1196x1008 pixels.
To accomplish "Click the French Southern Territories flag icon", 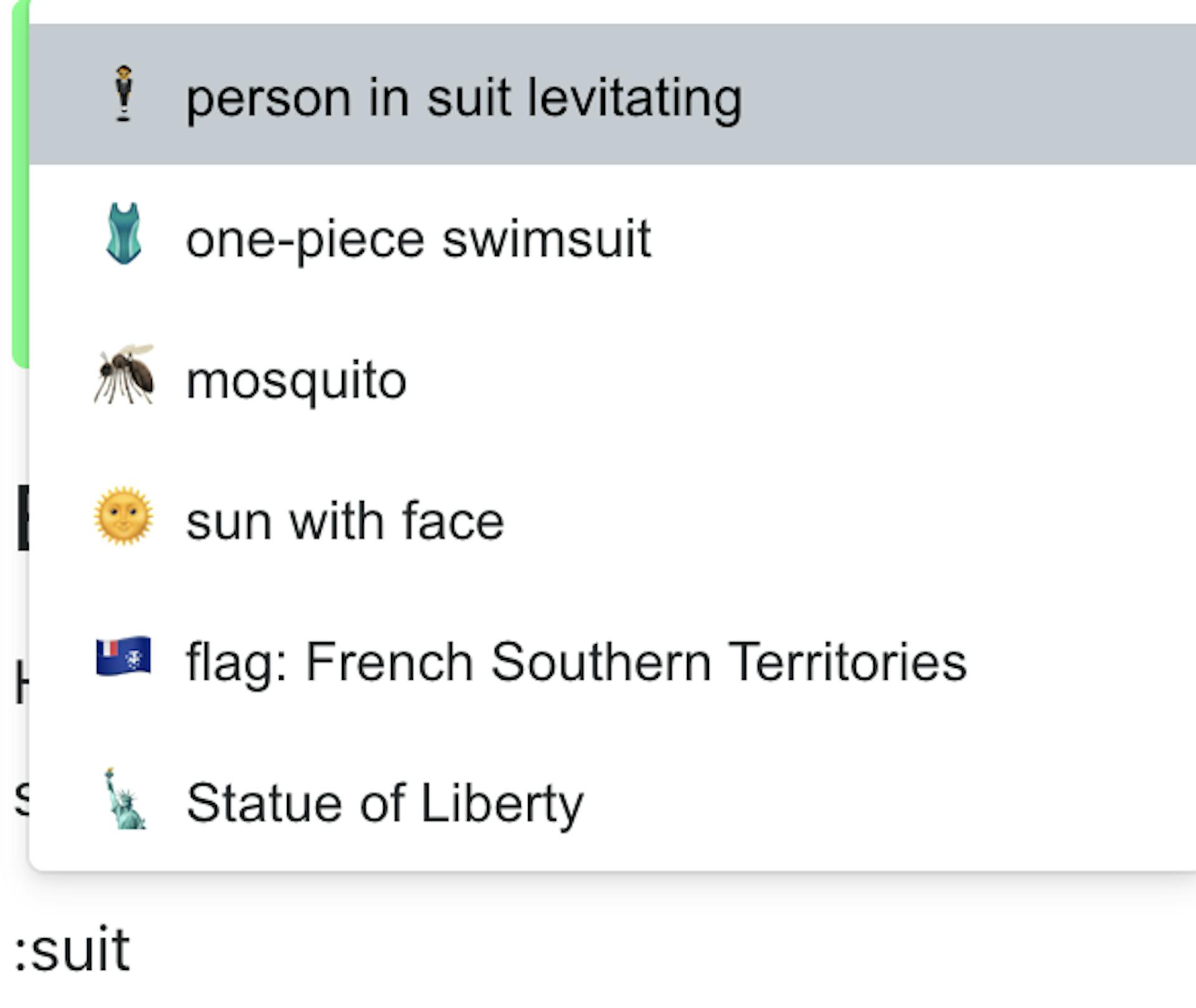I will (123, 657).
